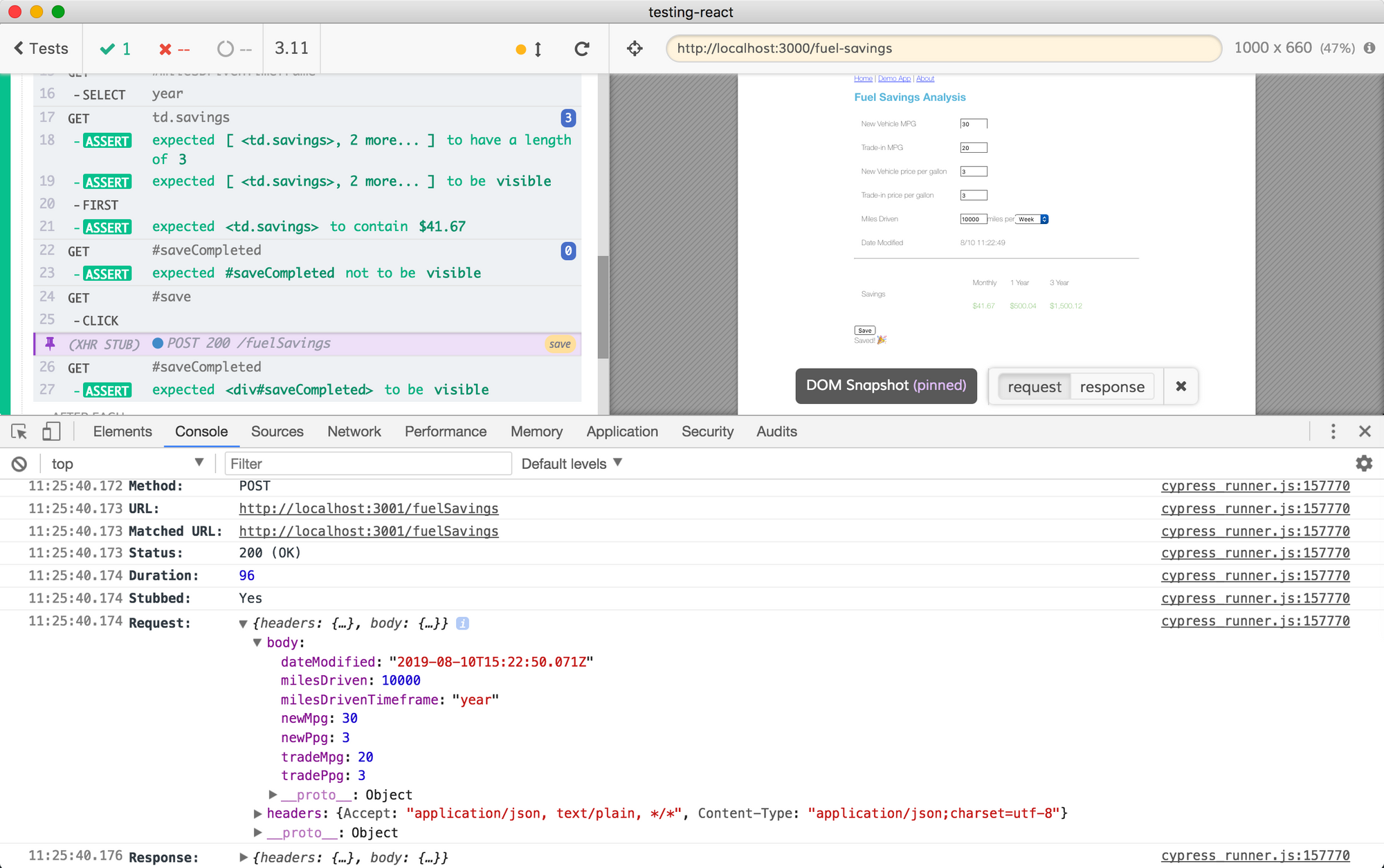Viewport: 1384px width, 868px height.
Task: Toggle auto-scrolling arrow icon
Action: (x=538, y=49)
